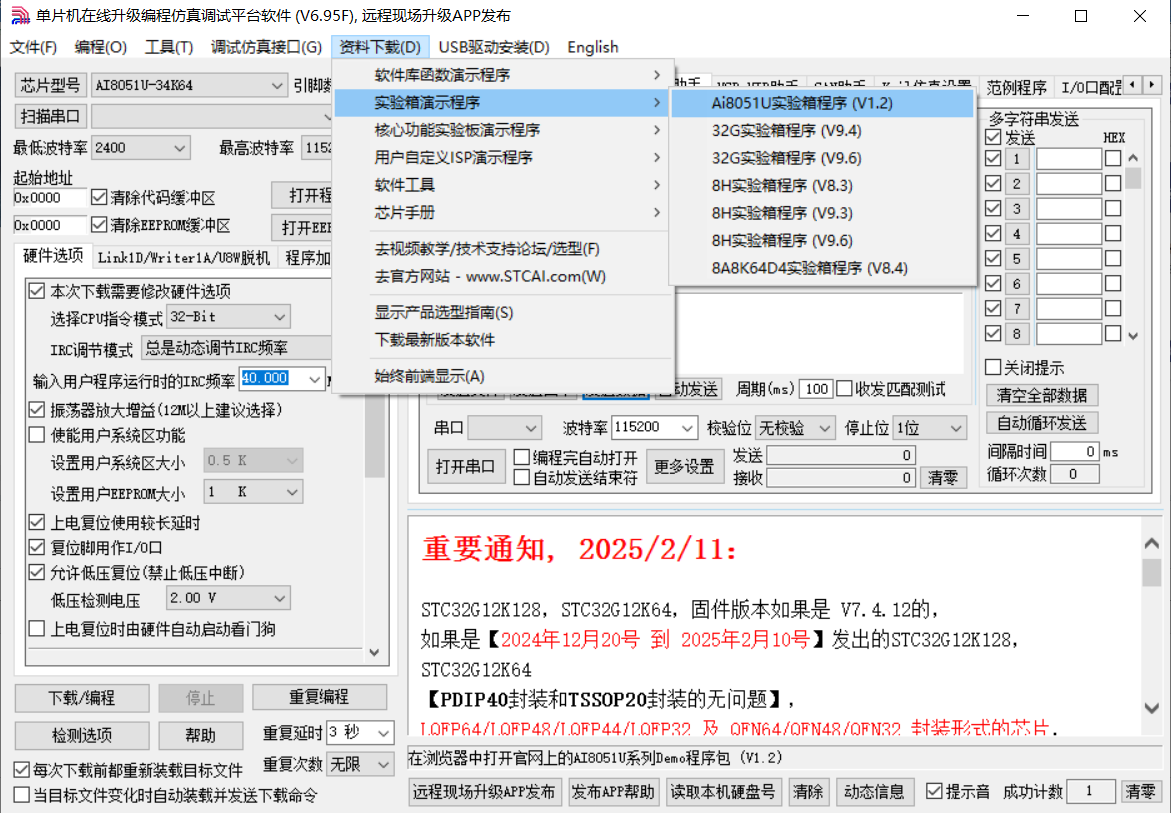
Task: Open 设置用户EEPROM大小 dropdown
Action: click(253, 492)
